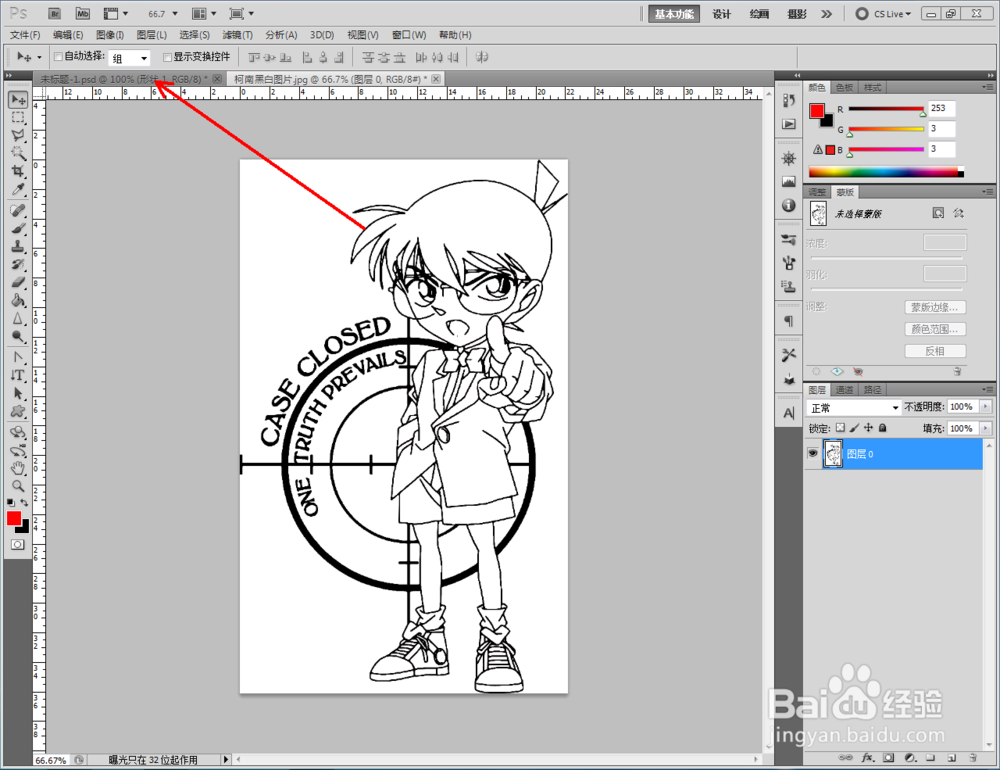Switch to the 通道 panel tab
This screenshot has width=1000, height=770.
tap(844, 390)
